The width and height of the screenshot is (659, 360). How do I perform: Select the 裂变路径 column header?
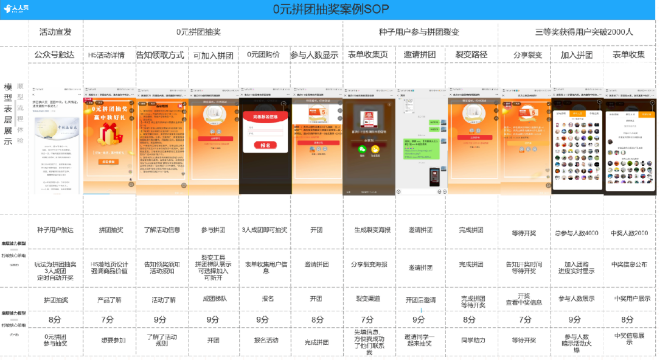[x=472, y=55]
